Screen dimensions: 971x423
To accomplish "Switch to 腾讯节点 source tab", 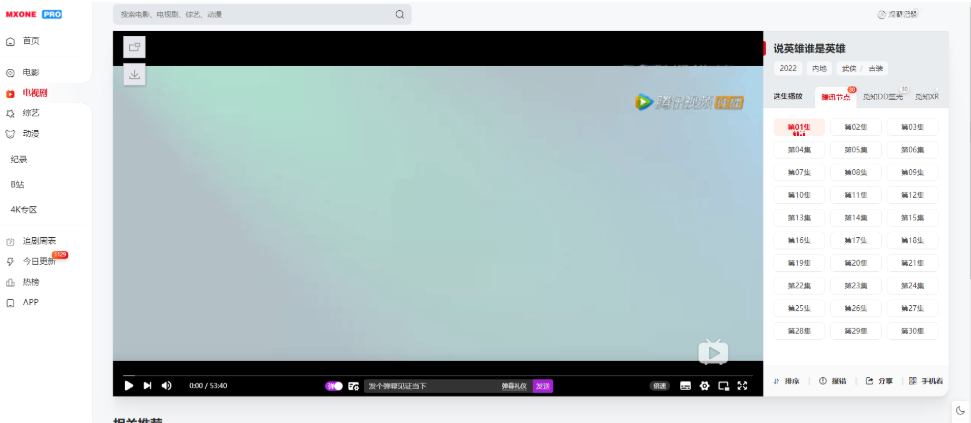I will (835, 97).
